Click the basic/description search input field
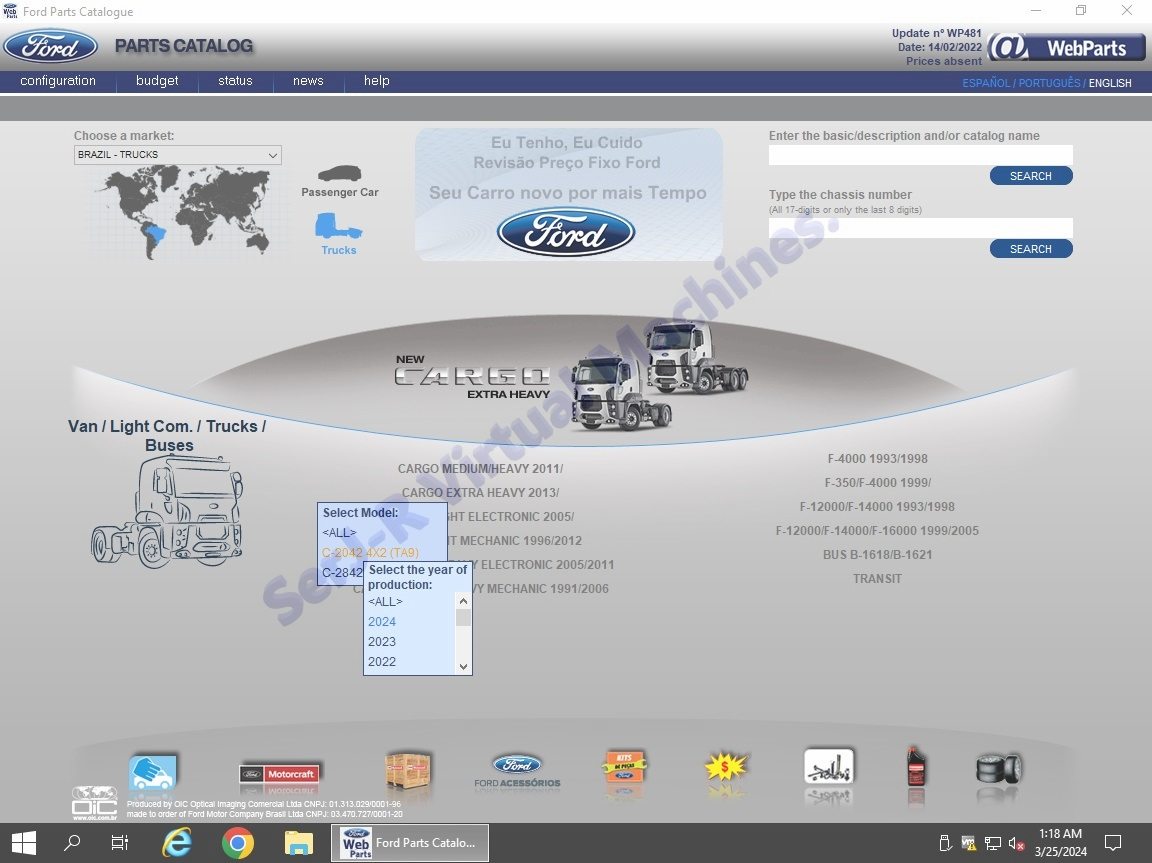The height and width of the screenshot is (863, 1152). pos(921,155)
